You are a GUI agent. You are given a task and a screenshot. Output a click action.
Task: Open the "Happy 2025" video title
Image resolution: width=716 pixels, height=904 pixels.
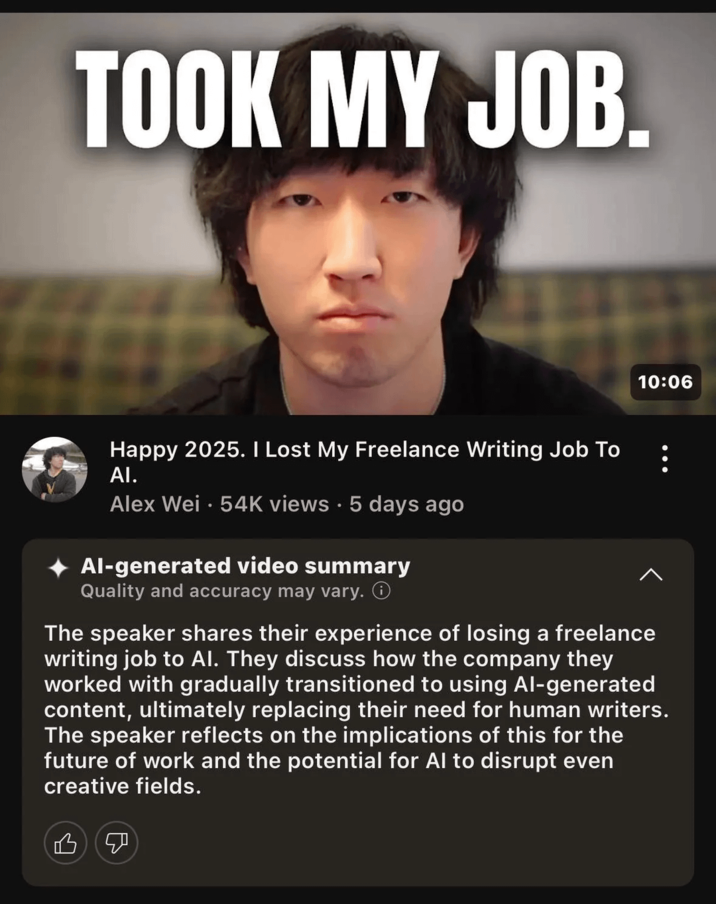tap(364, 462)
